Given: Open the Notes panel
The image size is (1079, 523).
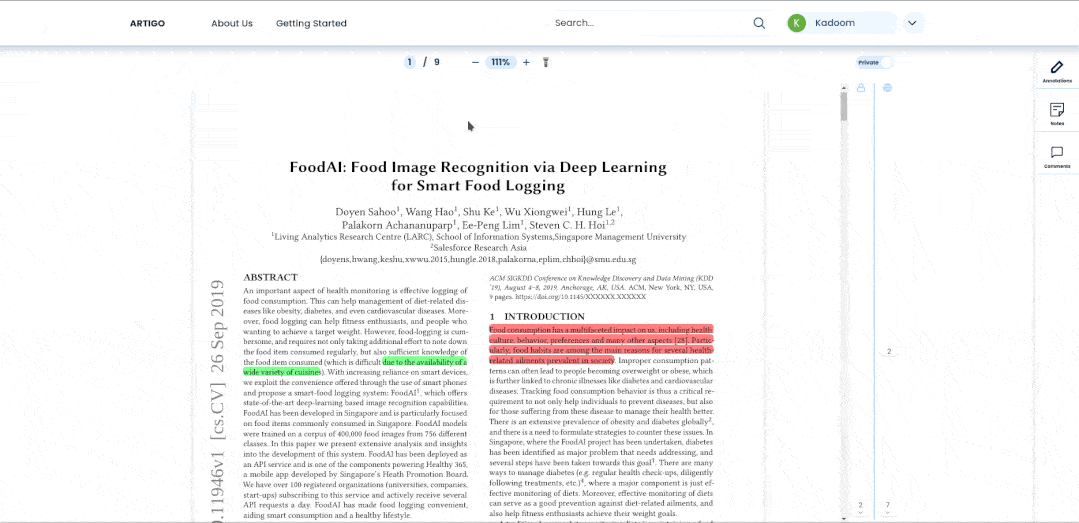Looking at the screenshot, I should (x=1056, y=114).
